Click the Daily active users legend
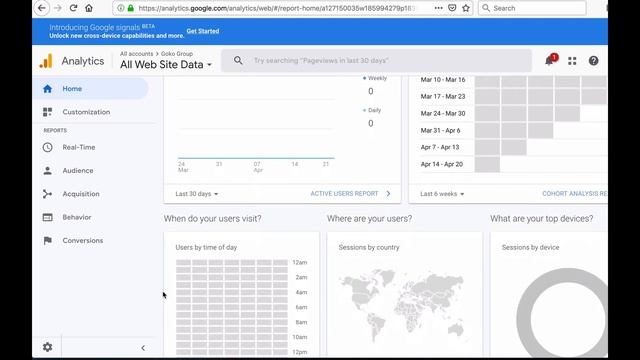This screenshot has height=360, width=640. (x=372, y=110)
